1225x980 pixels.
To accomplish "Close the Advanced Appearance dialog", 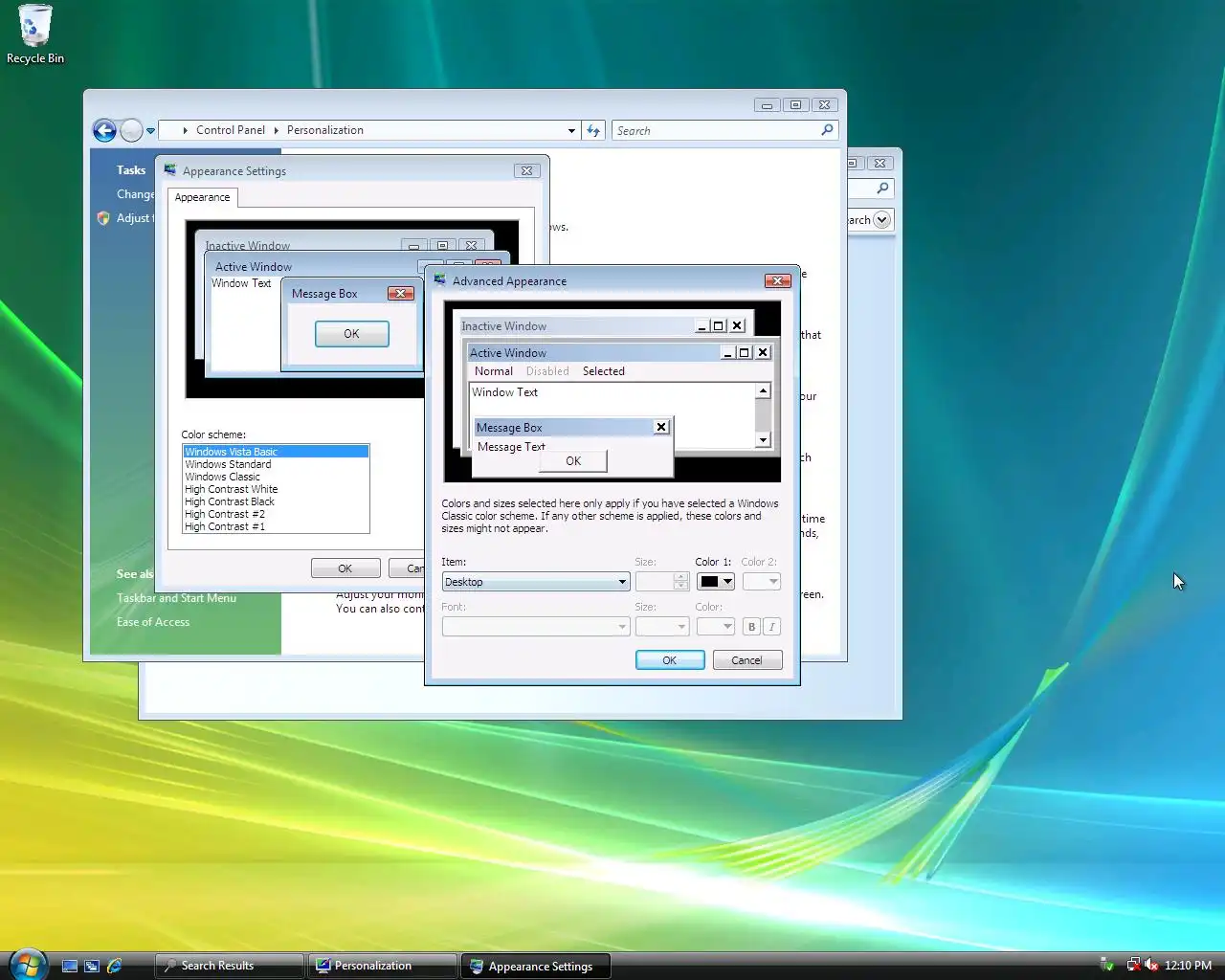I will (777, 280).
